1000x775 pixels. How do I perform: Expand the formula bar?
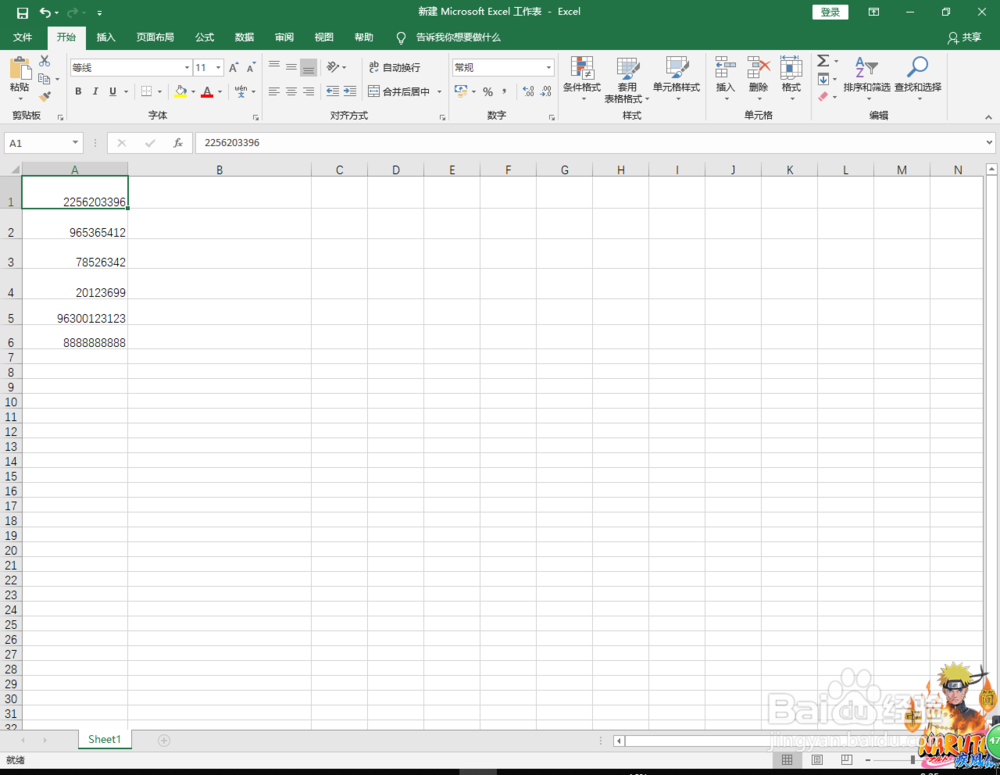(989, 143)
